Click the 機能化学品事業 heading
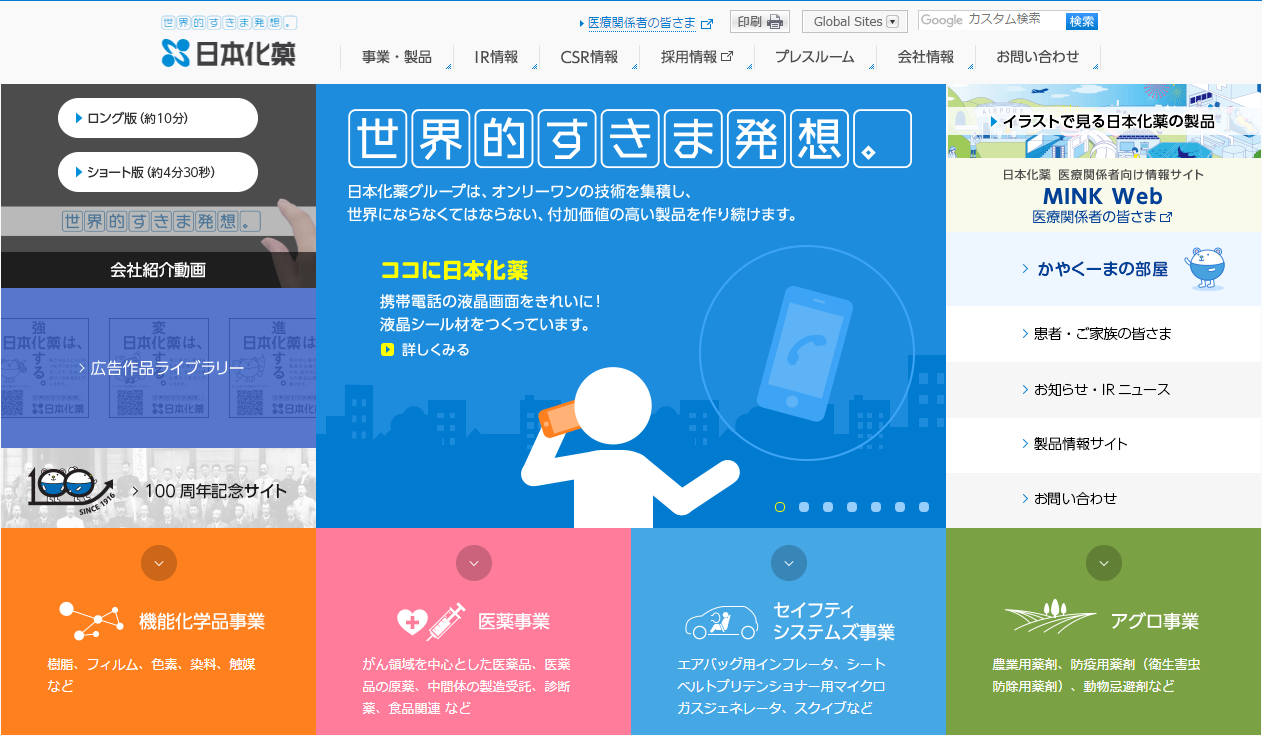The height and width of the screenshot is (736, 1262). click(x=202, y=622)
